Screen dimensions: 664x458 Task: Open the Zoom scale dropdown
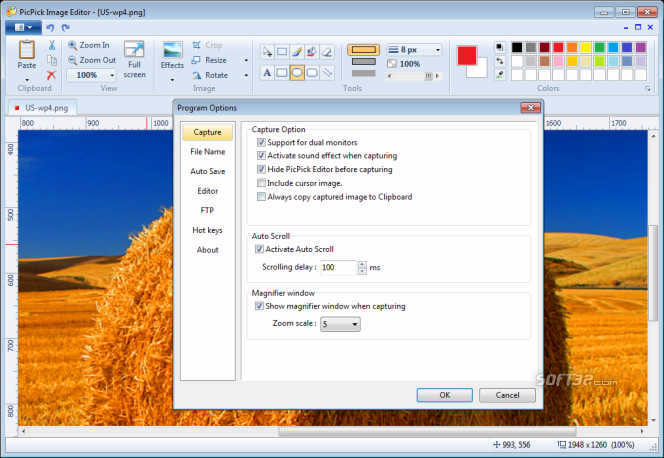point(340,324)
